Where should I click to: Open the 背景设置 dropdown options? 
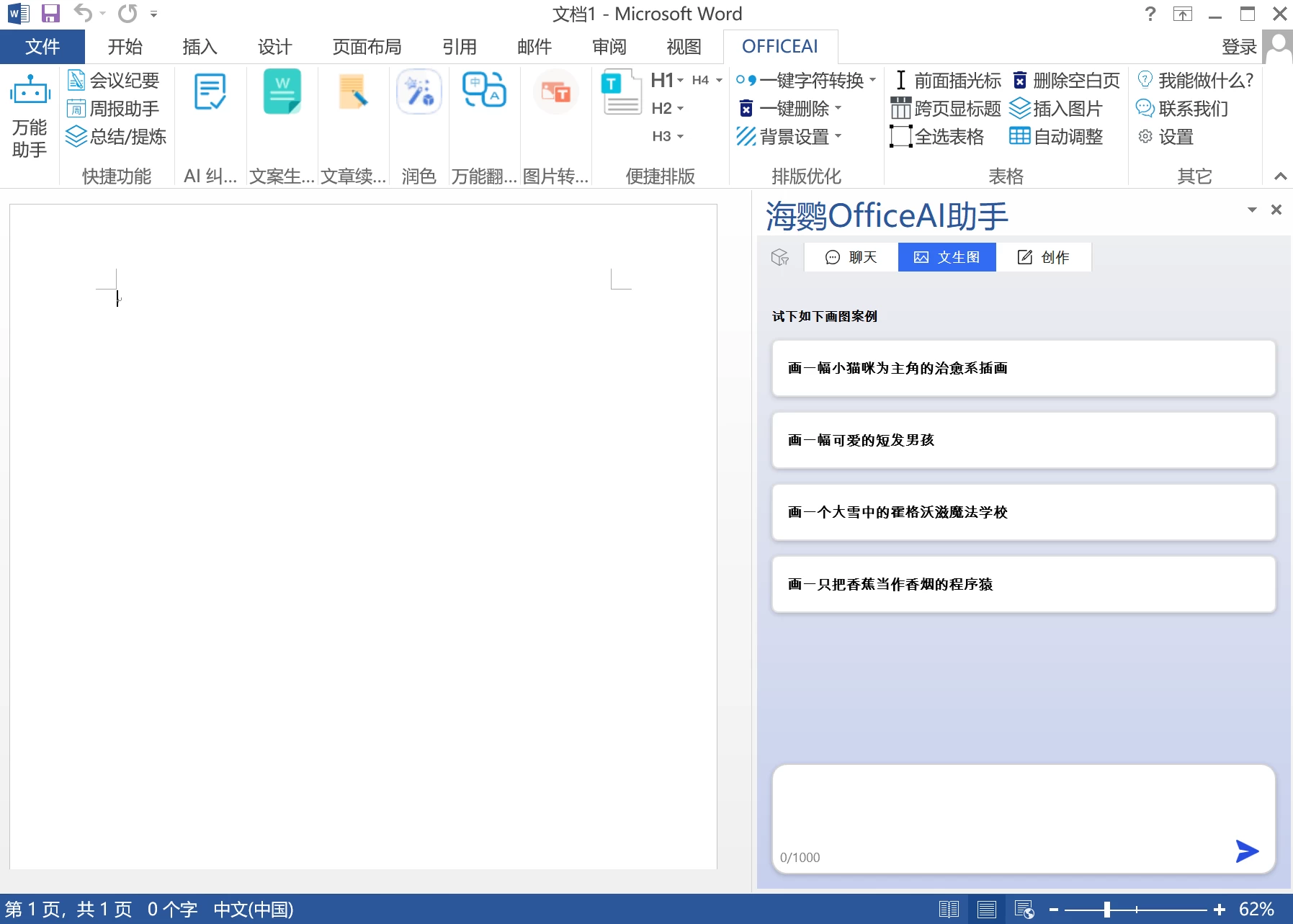pyautogui.click(x=838, y=137)
